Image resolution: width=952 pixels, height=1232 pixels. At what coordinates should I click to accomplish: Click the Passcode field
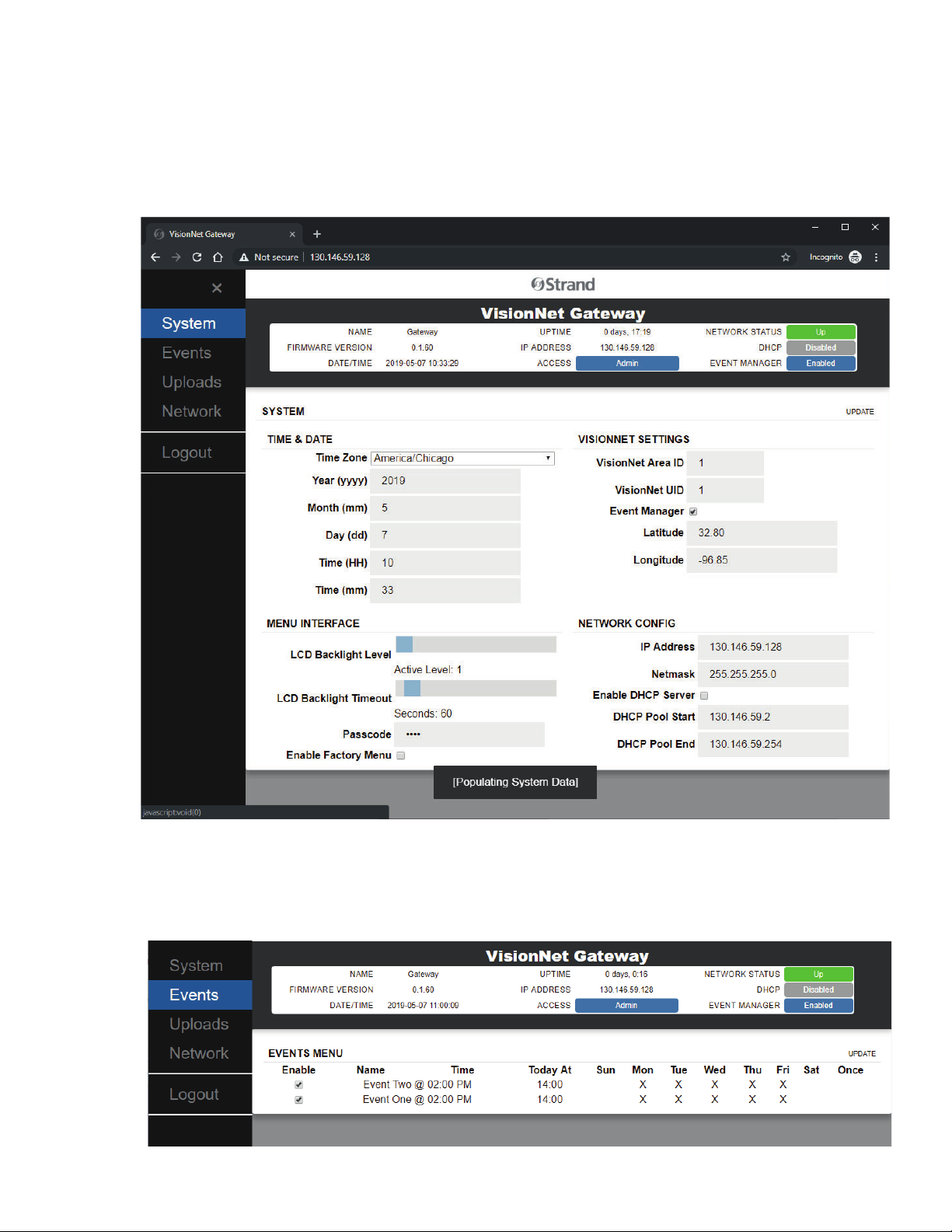(469, 735)
